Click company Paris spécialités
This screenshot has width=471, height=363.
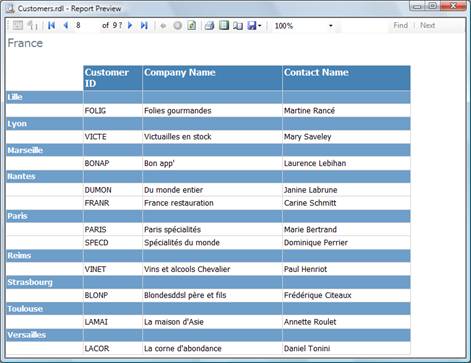[172, 230]
